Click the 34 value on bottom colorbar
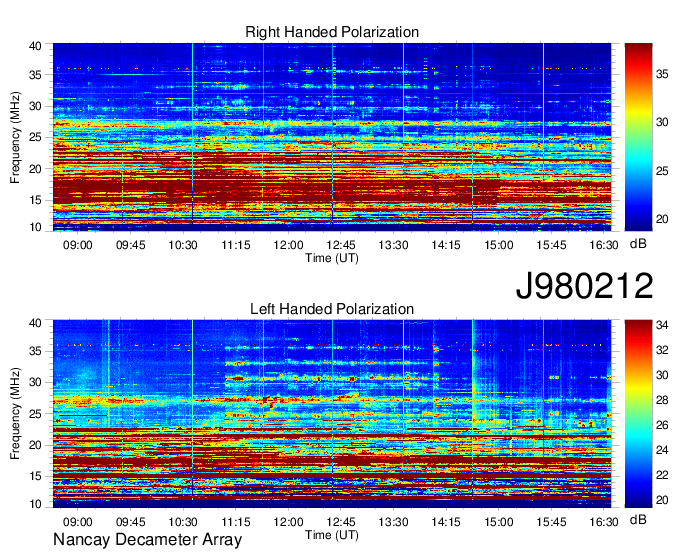 (x=662, y=325)
